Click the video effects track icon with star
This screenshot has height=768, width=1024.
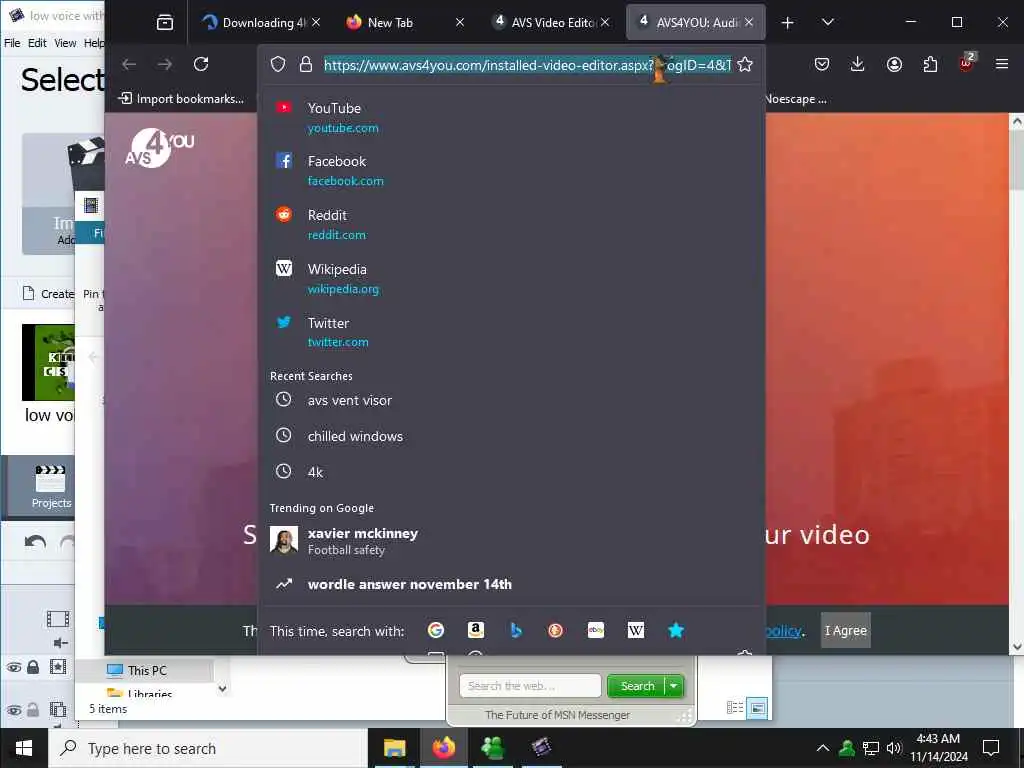[x=57, y=667]
